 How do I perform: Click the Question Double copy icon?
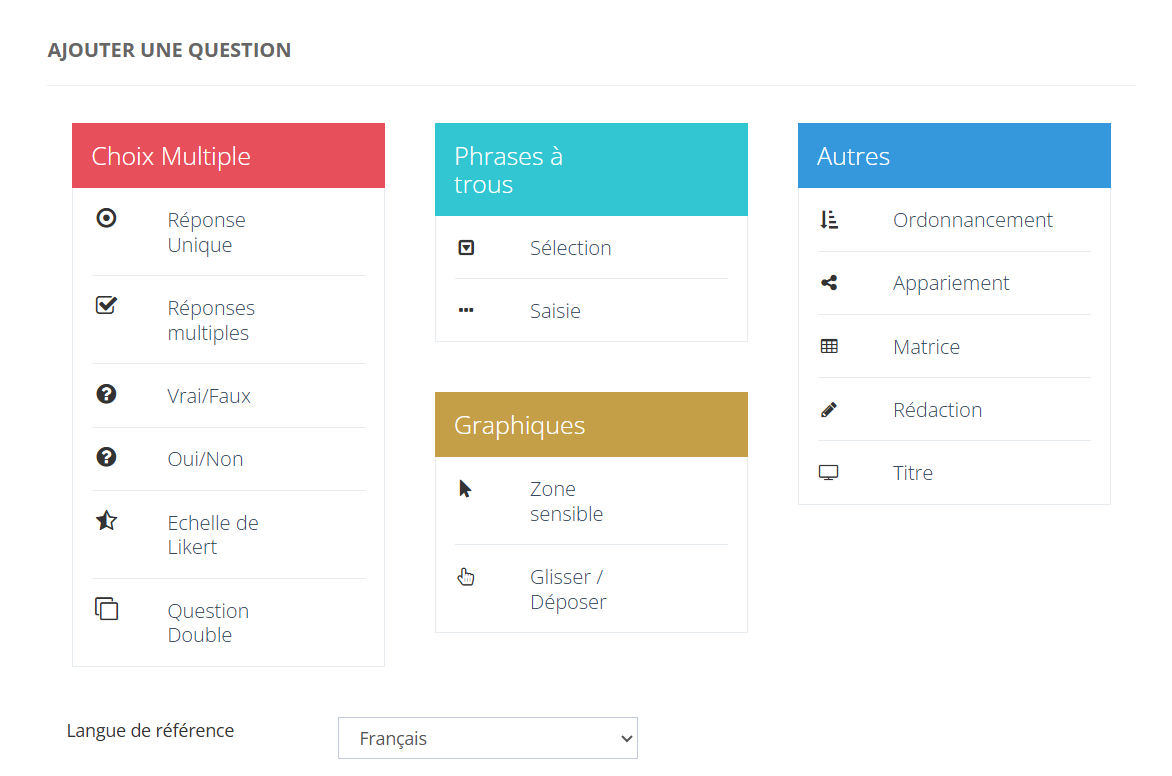106,608
